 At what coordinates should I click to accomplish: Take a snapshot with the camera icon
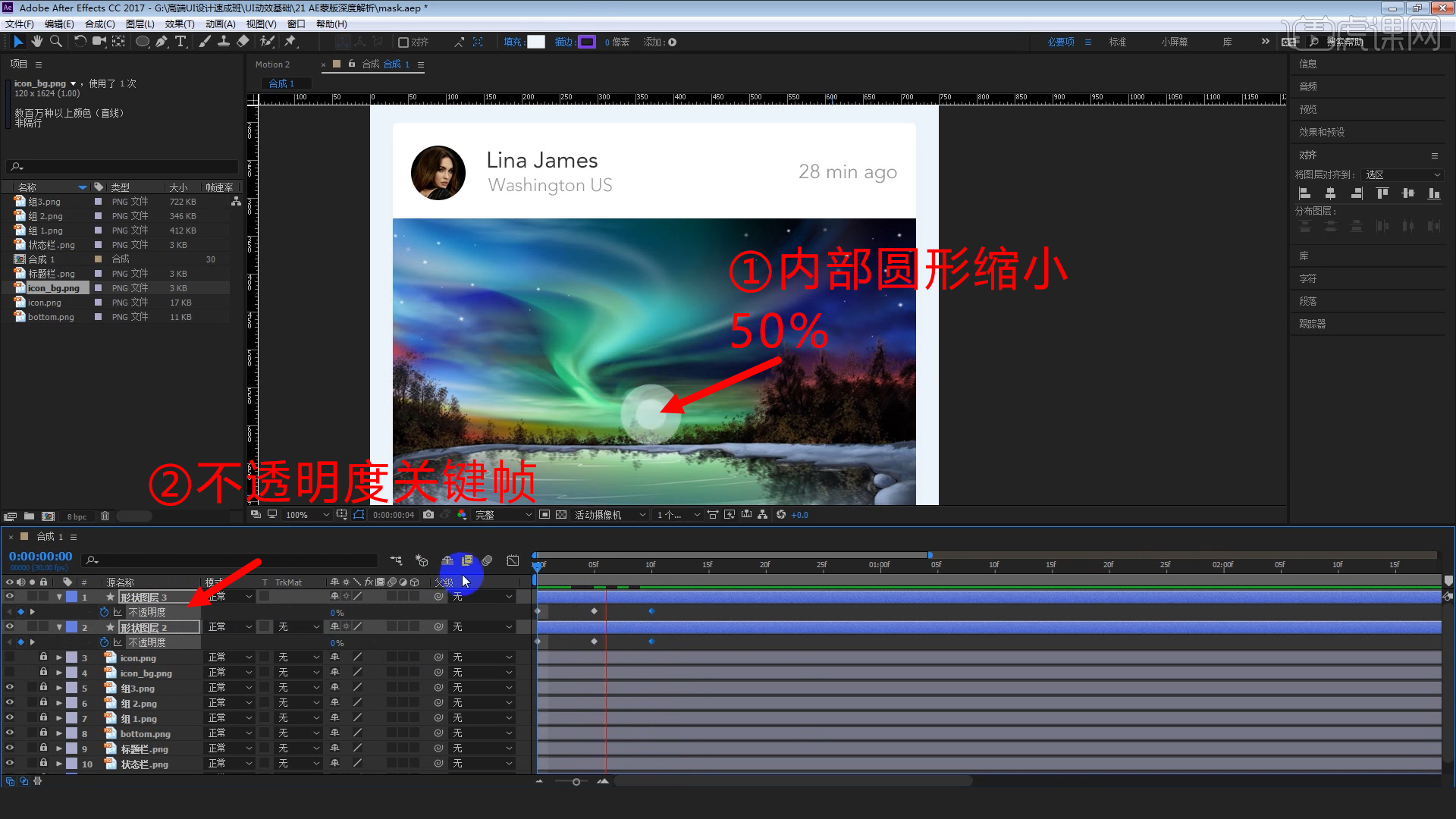pyautogui.click(x=428, y=515)
